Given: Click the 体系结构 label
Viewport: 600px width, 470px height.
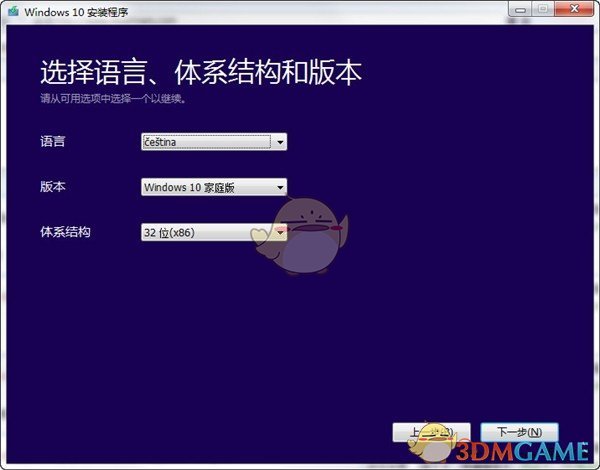Looking at the screenshot, I should pyautogui.click(x=65, y=232).
